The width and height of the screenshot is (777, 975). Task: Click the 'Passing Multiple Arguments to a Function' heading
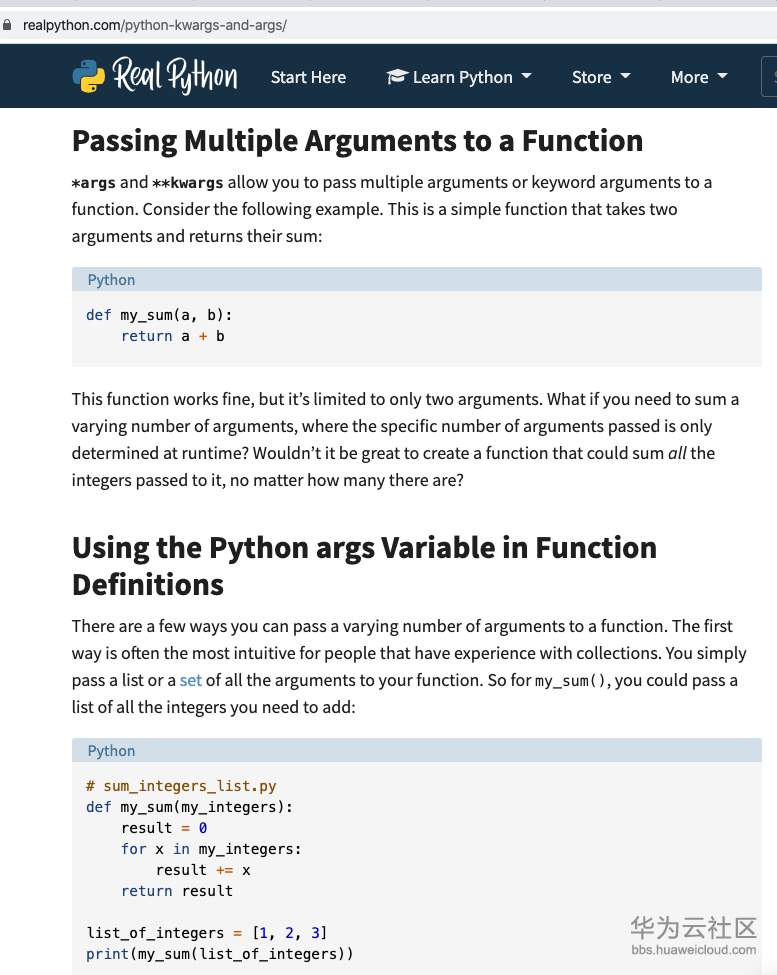coord(357,141)
